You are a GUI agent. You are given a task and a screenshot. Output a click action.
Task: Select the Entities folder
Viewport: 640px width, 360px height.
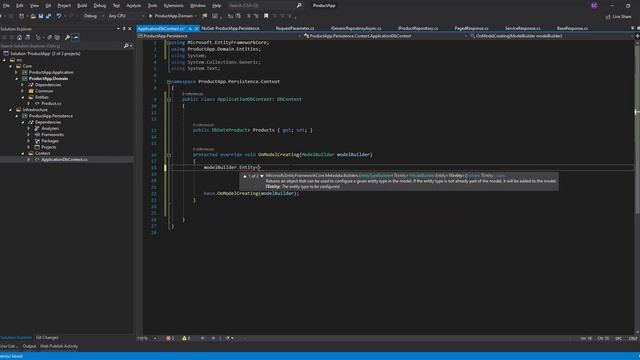point(42,97)
